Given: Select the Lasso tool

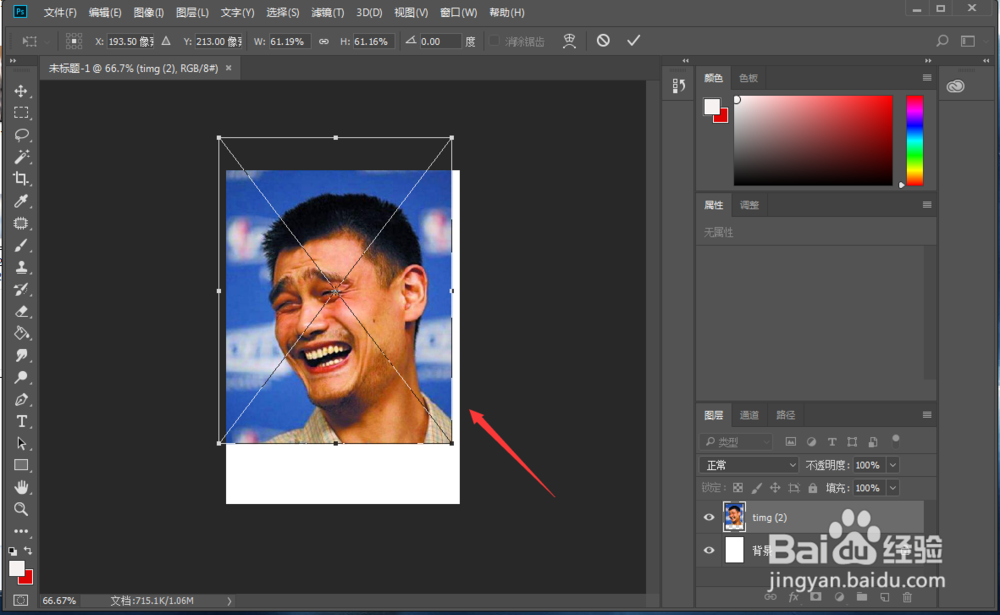Looking at the screenshot, I should pyautogui.click(x=21, y=135).
